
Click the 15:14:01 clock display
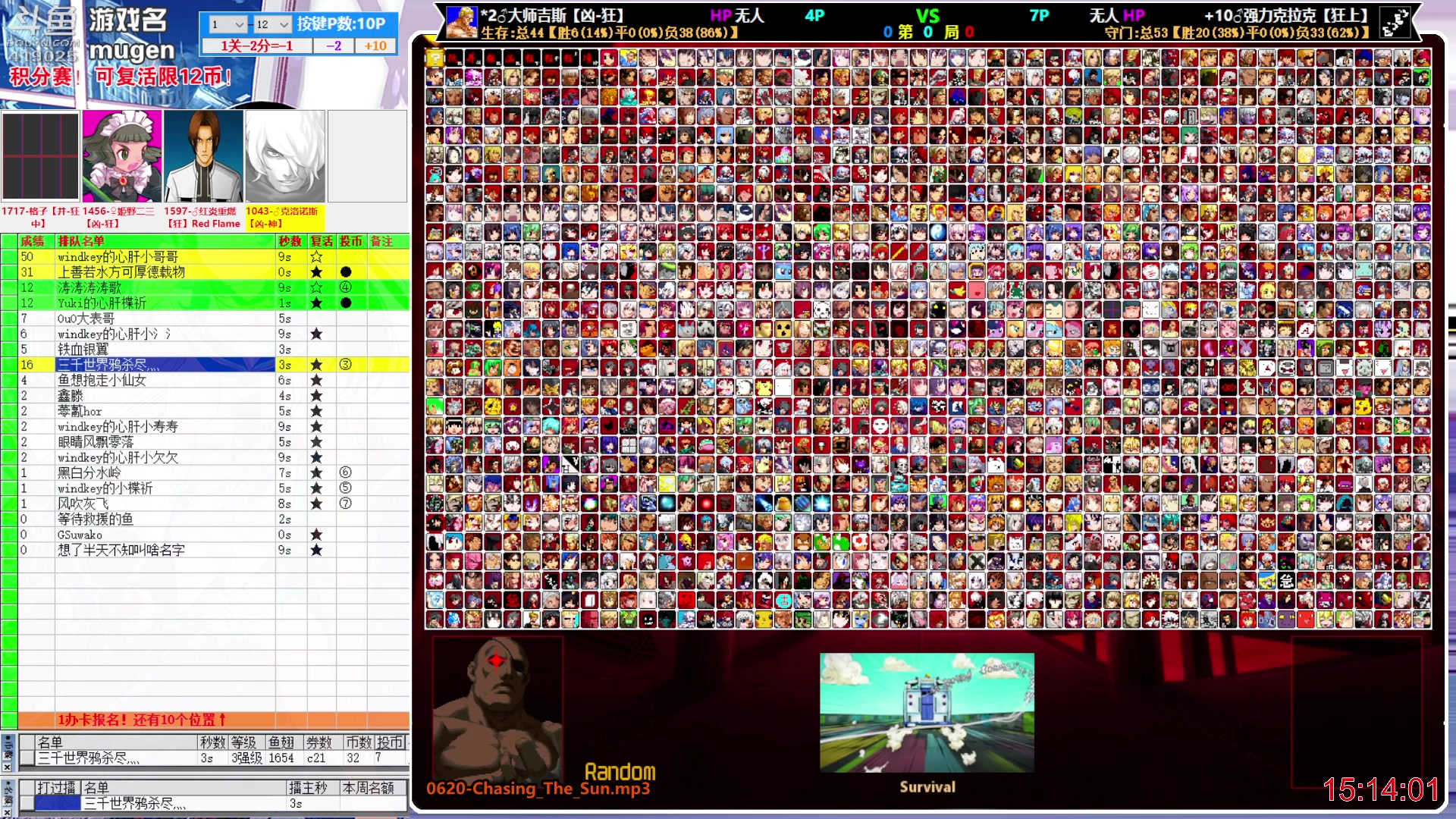click(x=1381, y=790)
